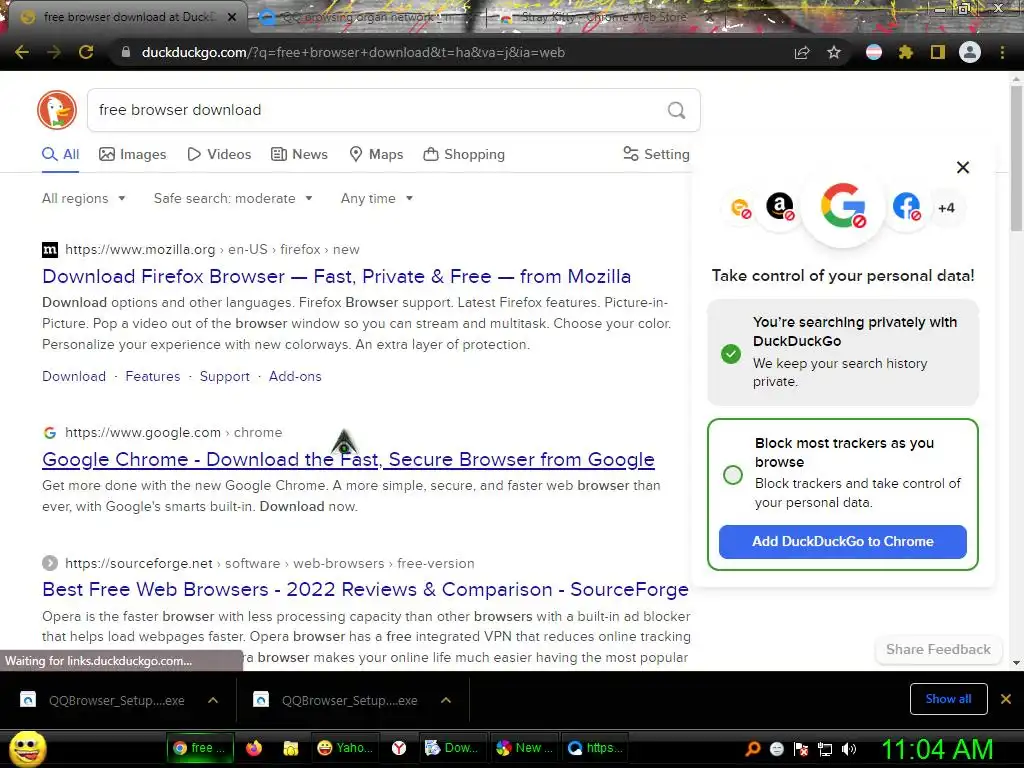Click the address bar lock icon
This screenshot has height=768, width=1024.
coord(126,52)
